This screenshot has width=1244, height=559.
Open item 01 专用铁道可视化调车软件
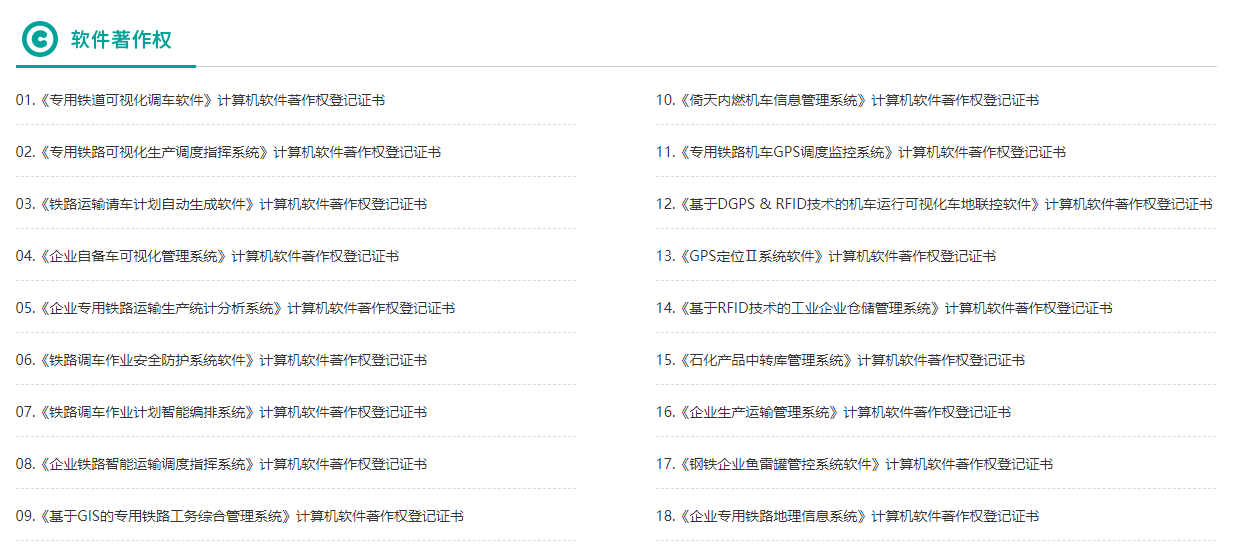(x=200, y=100)
